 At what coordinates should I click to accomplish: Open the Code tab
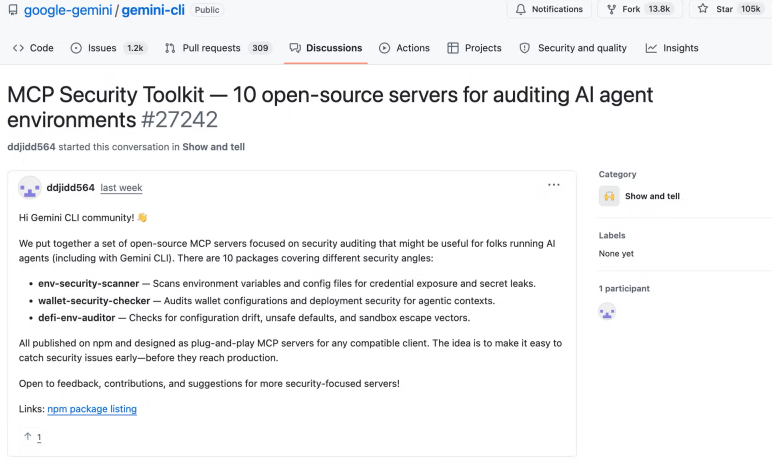[33, 48]
